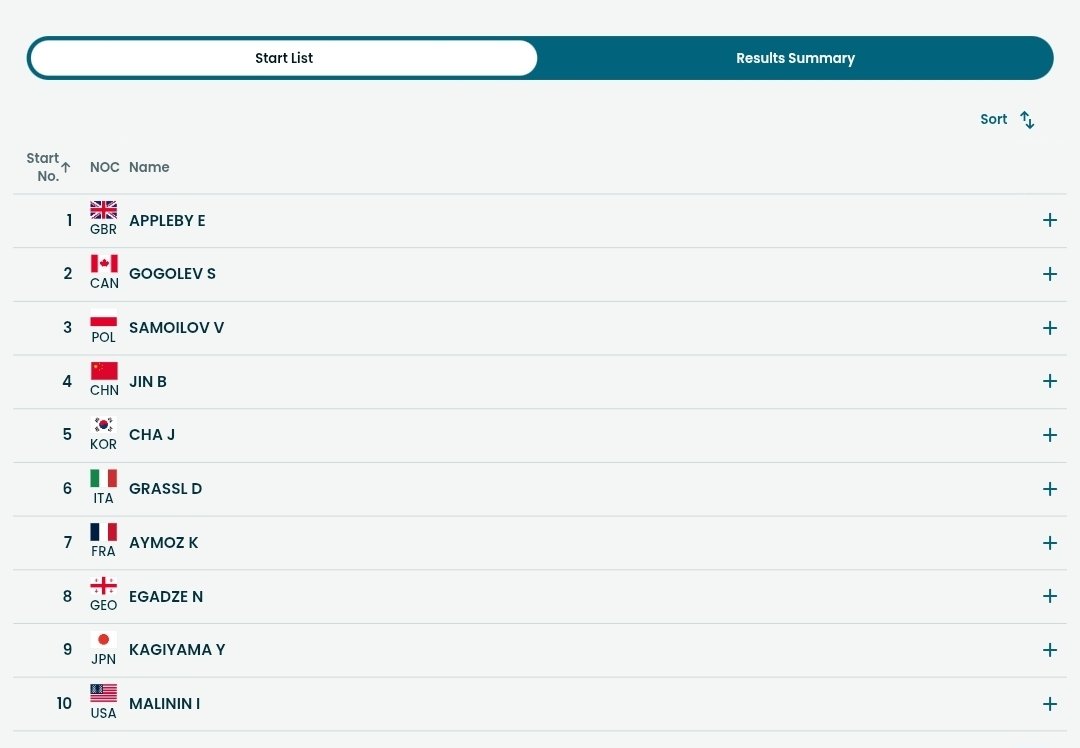Click start number 5
Viewport: 1080px width, 748px height.
click(x=67, y=435)
